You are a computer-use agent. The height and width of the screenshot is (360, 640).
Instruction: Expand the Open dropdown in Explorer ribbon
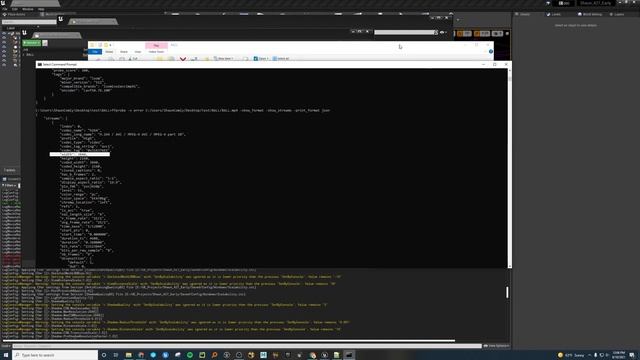pyautogui.click(x=261, y=59)
